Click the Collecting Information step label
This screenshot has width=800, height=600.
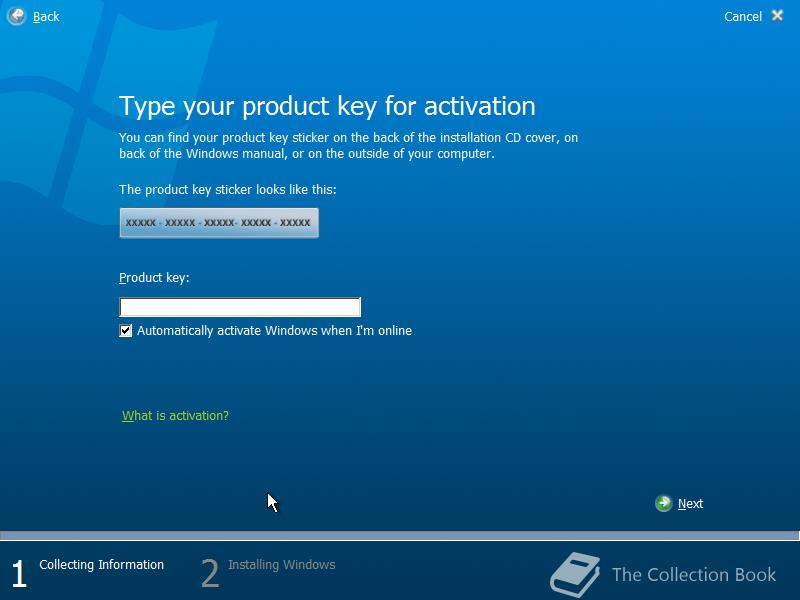(102, 565)
